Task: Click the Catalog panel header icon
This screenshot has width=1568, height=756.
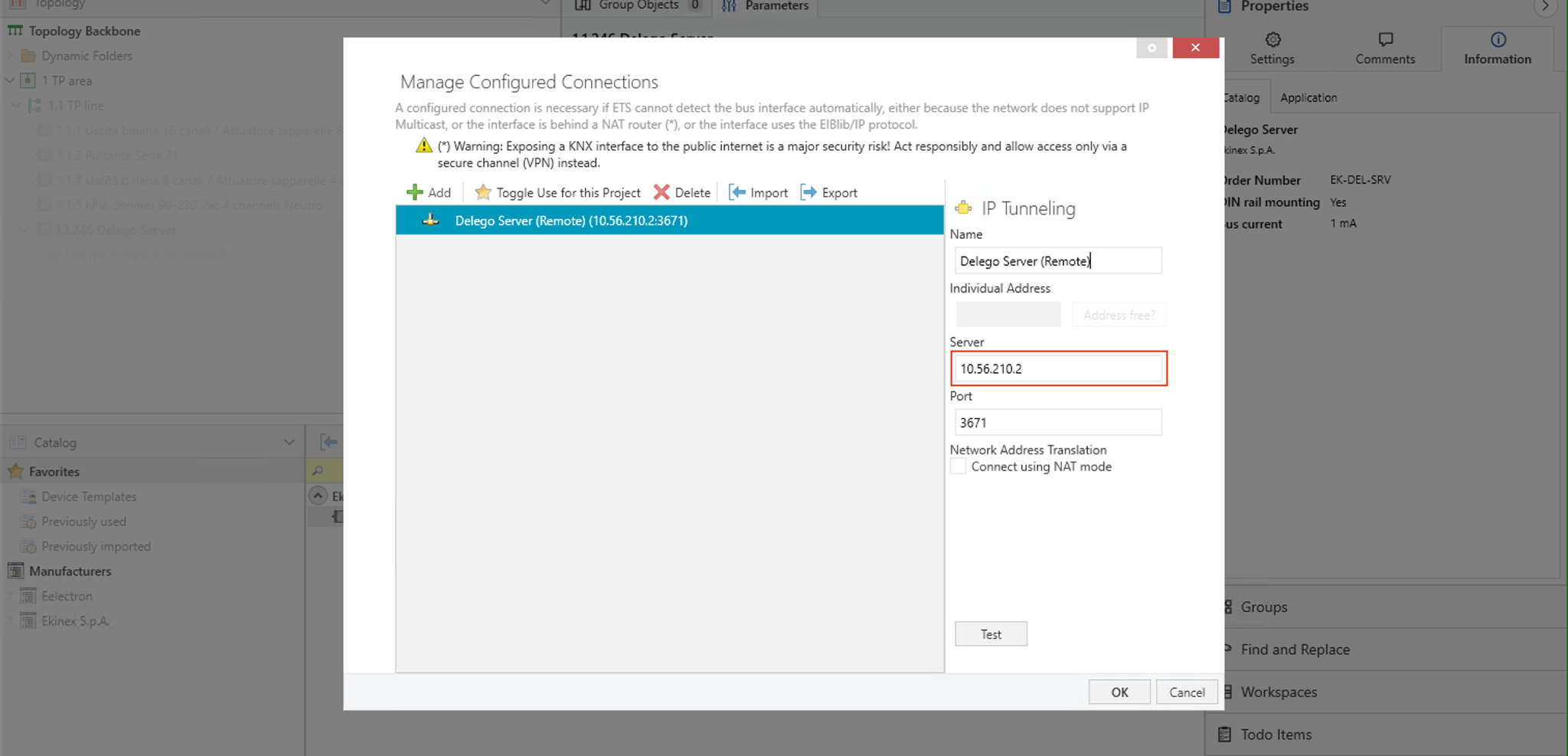Action: click(18, 442)
